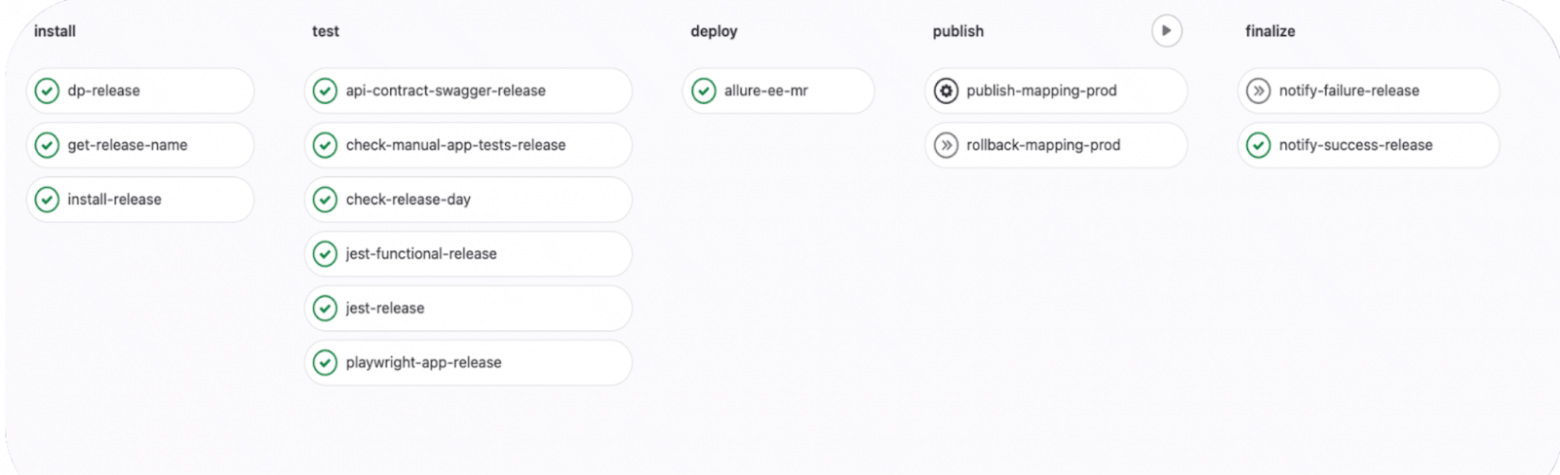Viewport: 1560px width, 475px height.
Task: Open the rollback-mapping-prod job
Action: click(x=1043, y=145)
